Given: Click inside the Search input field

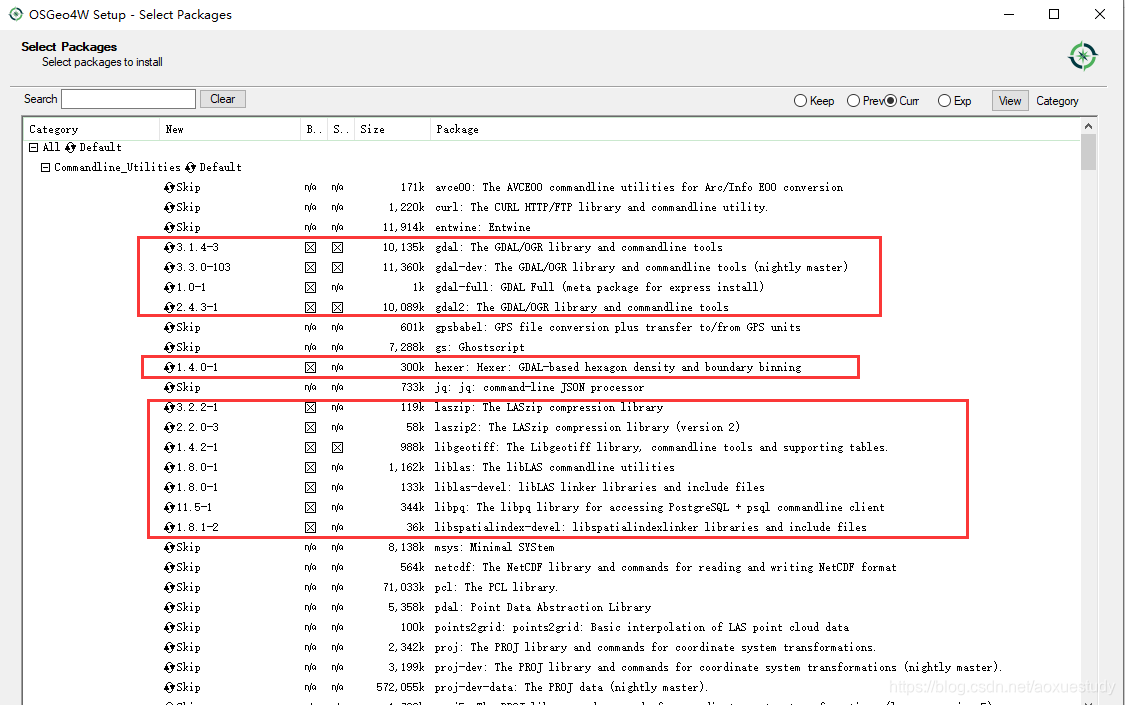Looking at the screenshot, I should (128, 98).
